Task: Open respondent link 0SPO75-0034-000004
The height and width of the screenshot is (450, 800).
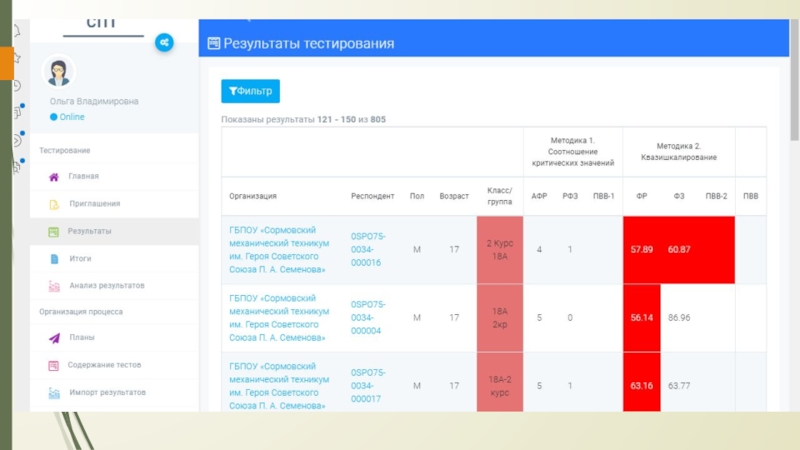Action: coord(367,318)
